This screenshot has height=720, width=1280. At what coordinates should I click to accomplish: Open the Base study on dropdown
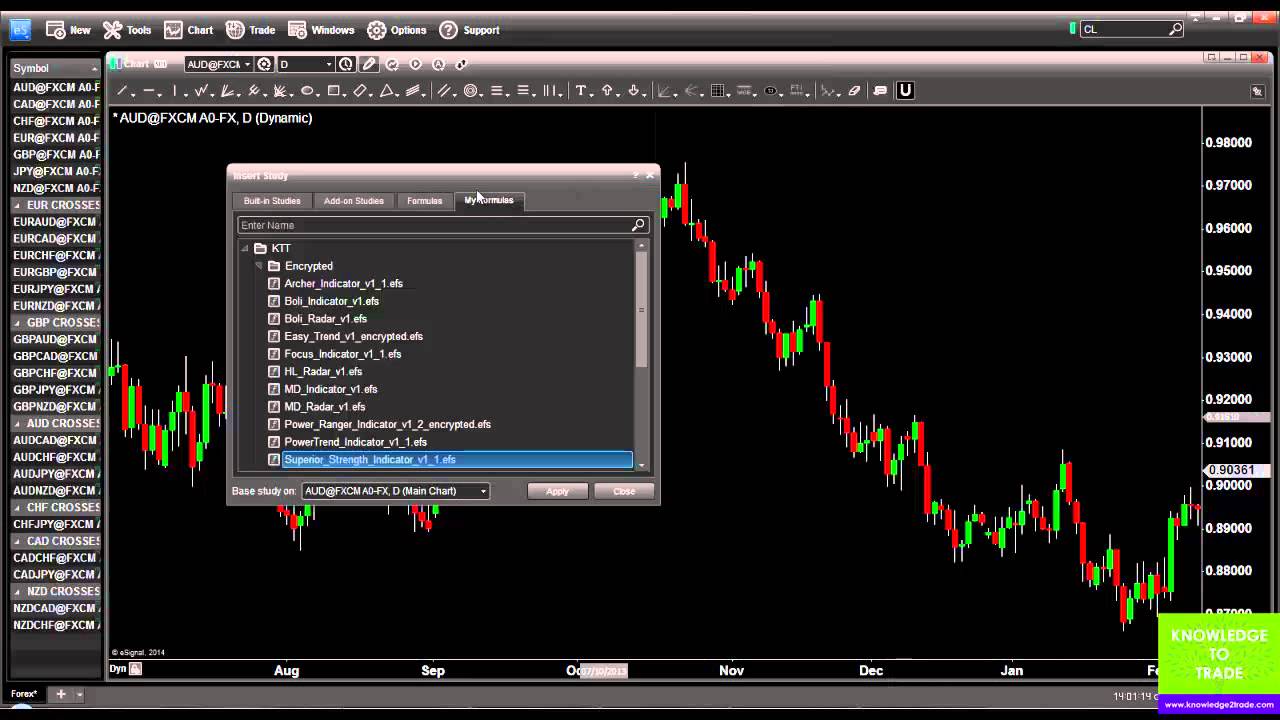click(x=395, y=491)
